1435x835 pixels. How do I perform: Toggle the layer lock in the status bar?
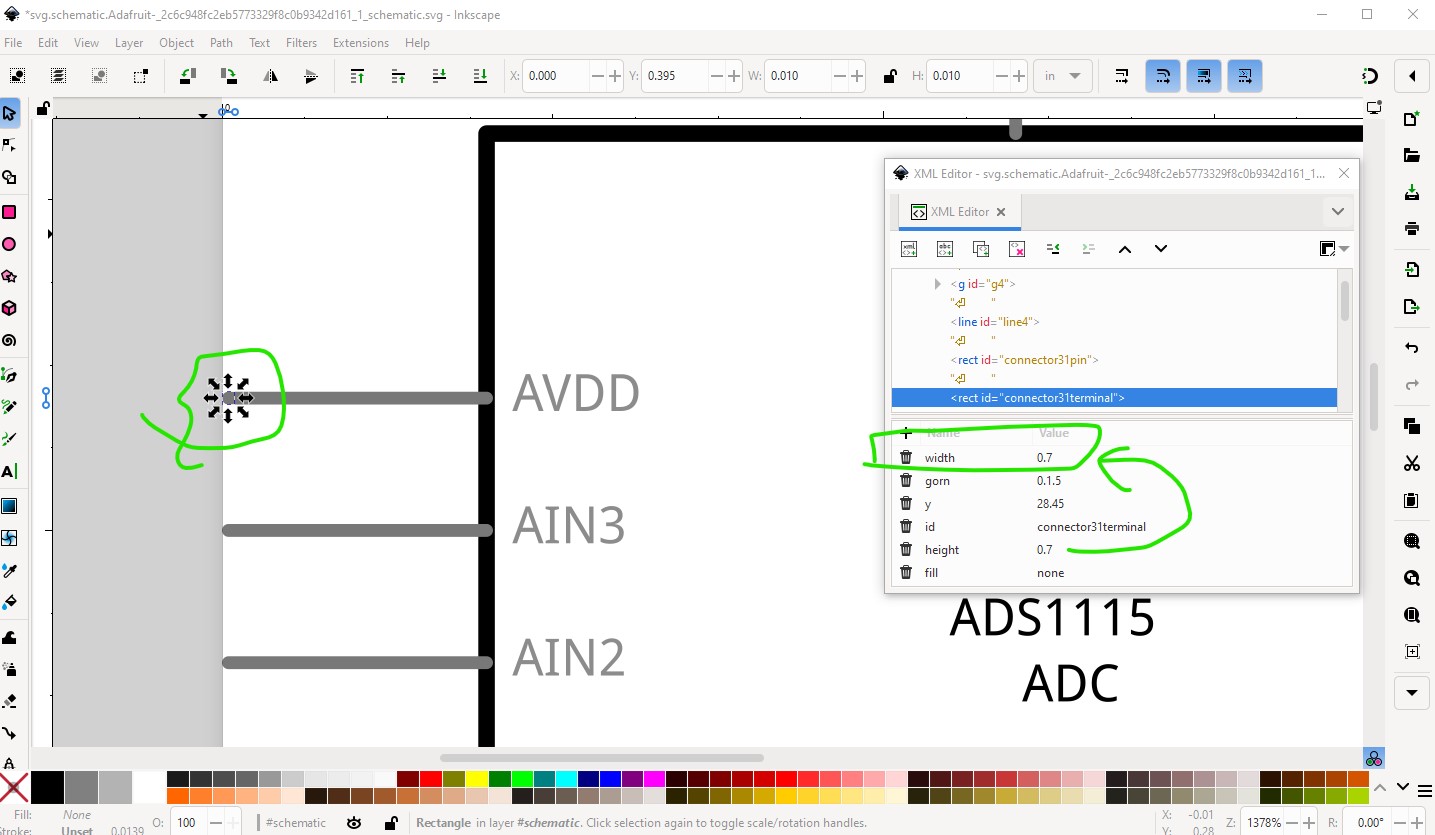coord(391,823)
